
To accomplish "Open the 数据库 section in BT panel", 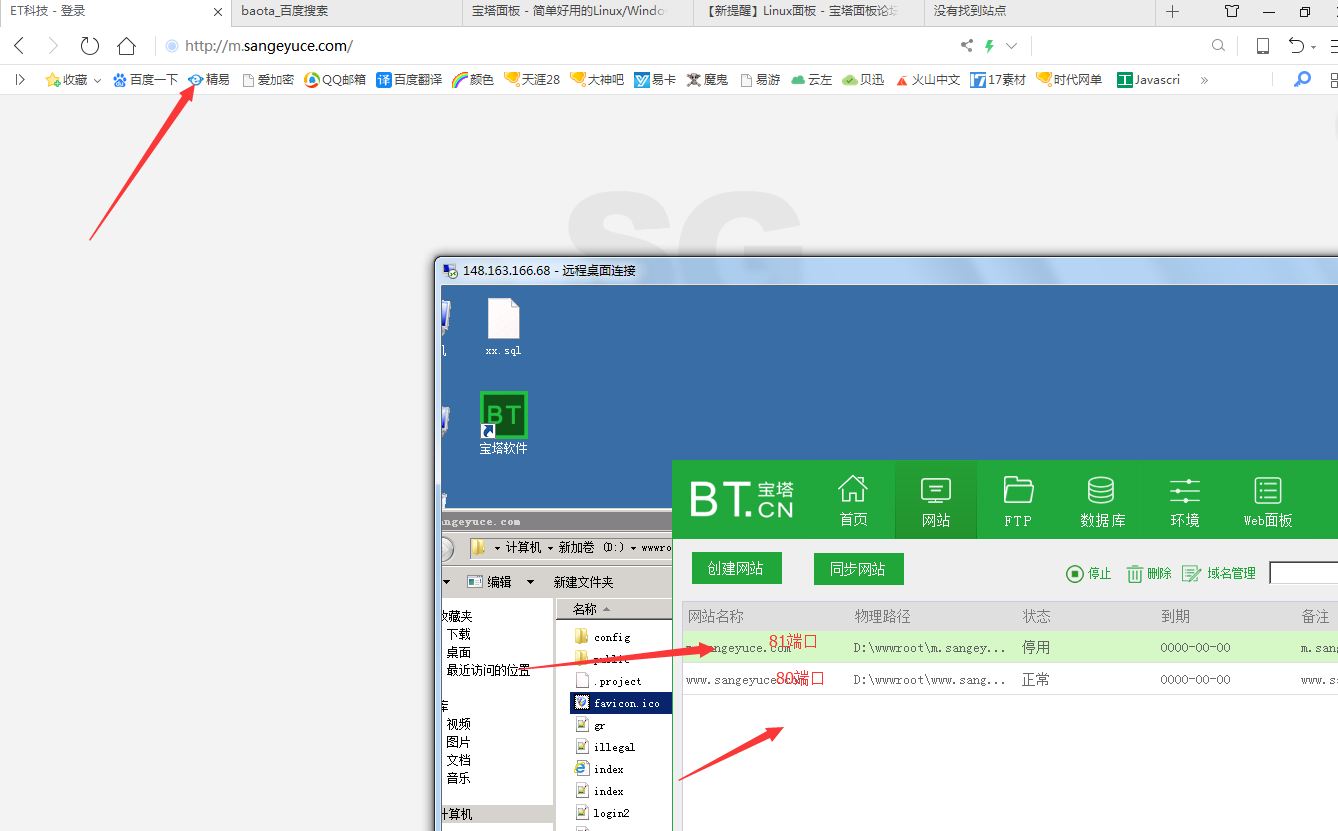I will pos(1102,500).
